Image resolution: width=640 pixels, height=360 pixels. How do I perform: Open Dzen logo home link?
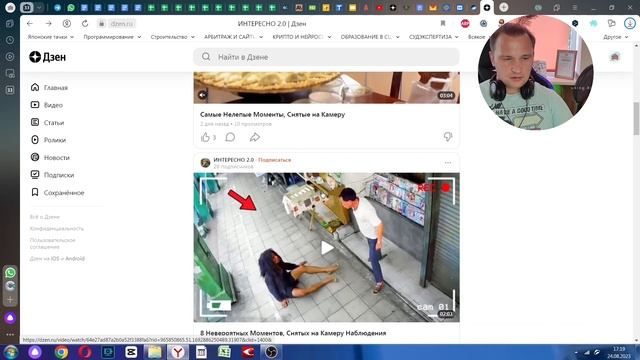[47, 57]
